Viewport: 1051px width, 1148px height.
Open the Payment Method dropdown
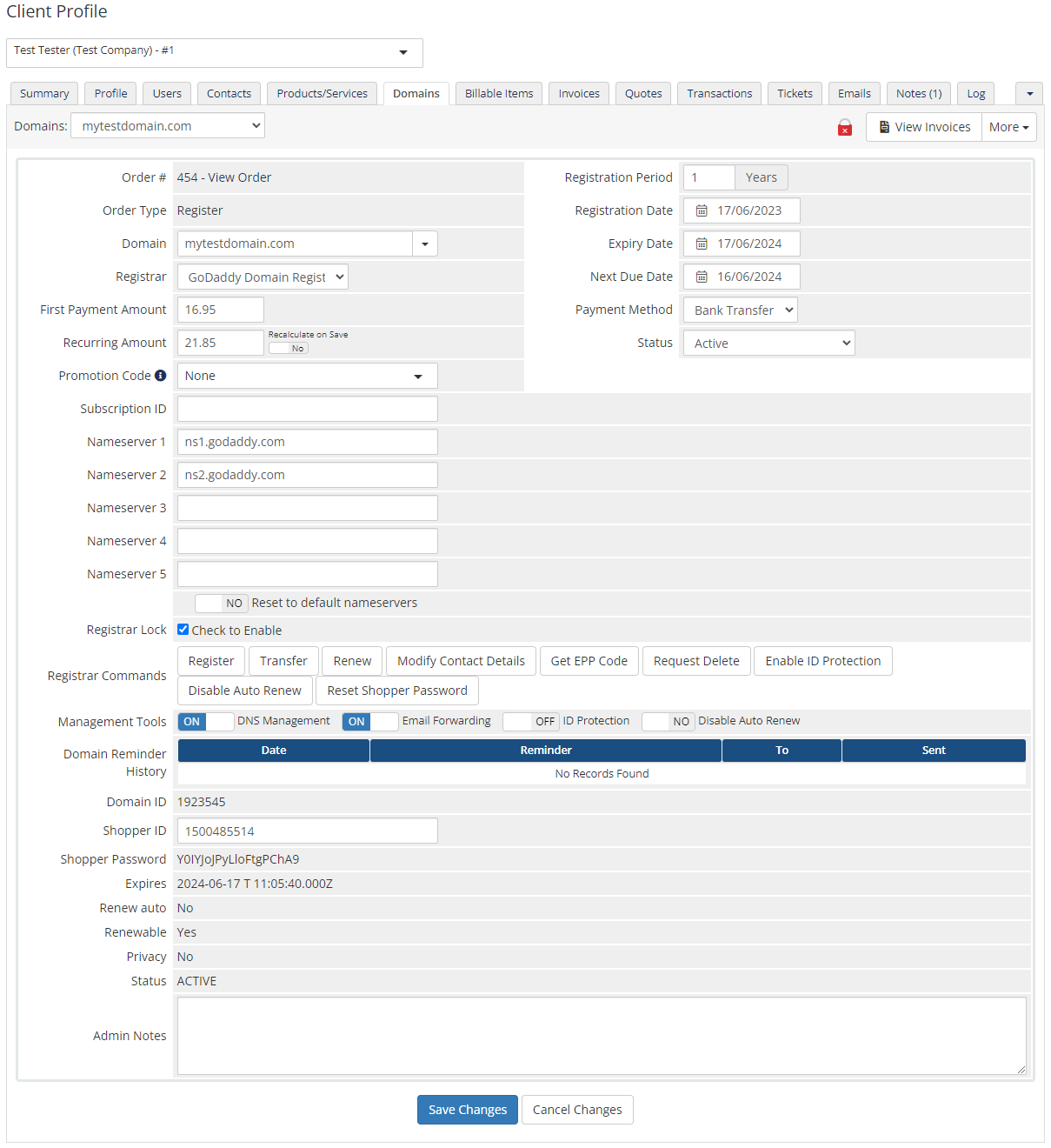pyautogui.click(x=739, y=310)
